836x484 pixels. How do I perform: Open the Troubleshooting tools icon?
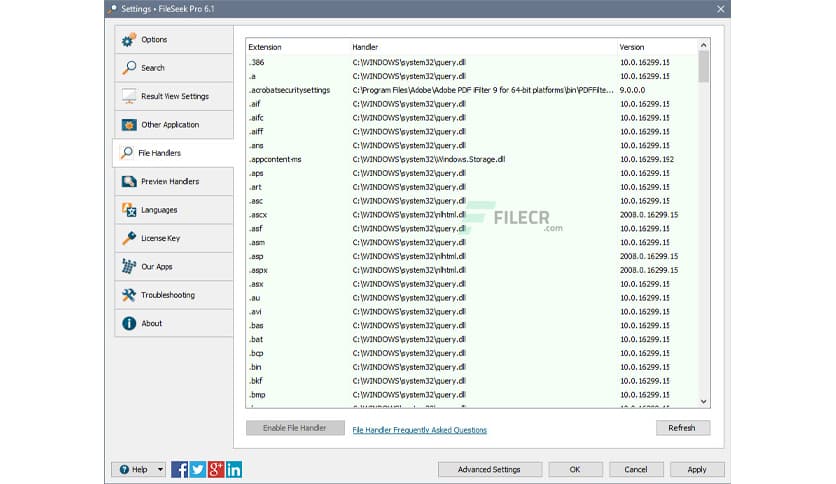[x=129, y=295]
